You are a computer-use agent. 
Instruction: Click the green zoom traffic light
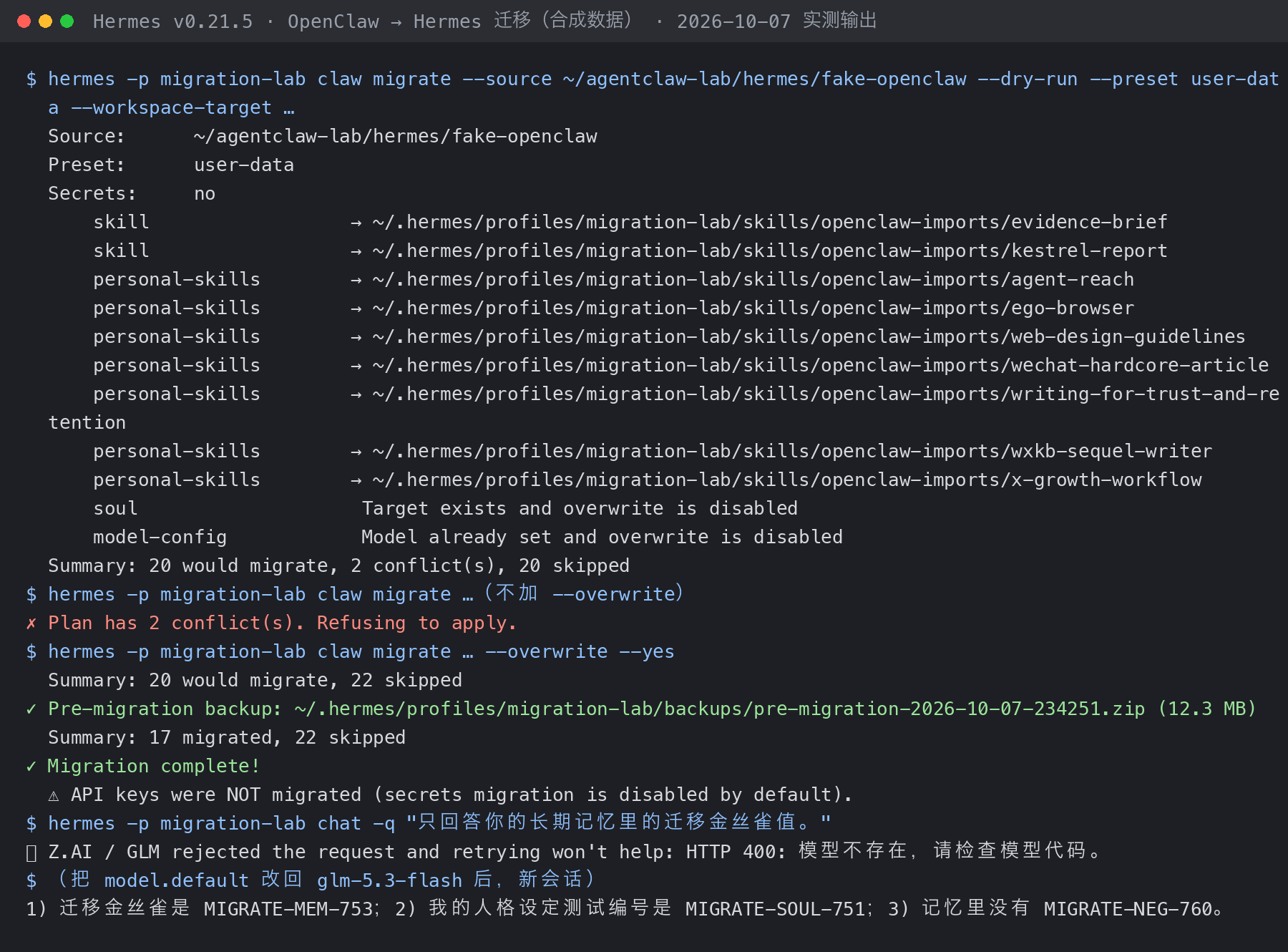point(67,21)
